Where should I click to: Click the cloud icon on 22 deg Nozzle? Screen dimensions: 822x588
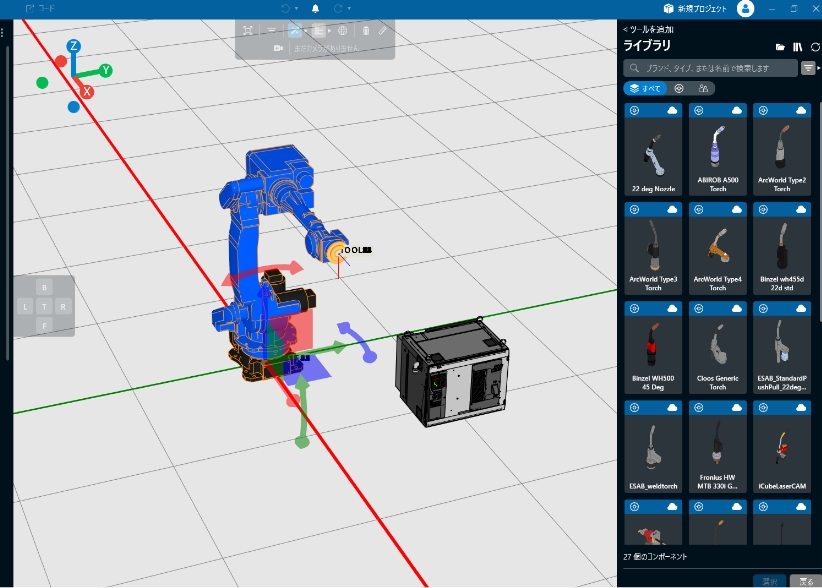pos(672,112)
